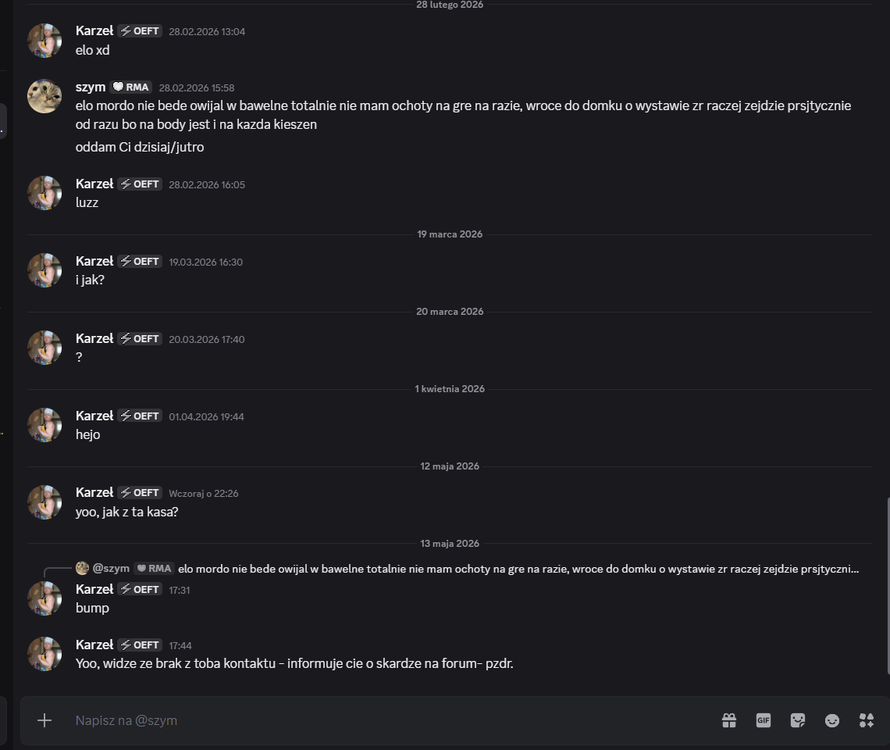Open the GIF picker
The height and width of the screenshot is (750, 890).
click(x=763, y=720)
